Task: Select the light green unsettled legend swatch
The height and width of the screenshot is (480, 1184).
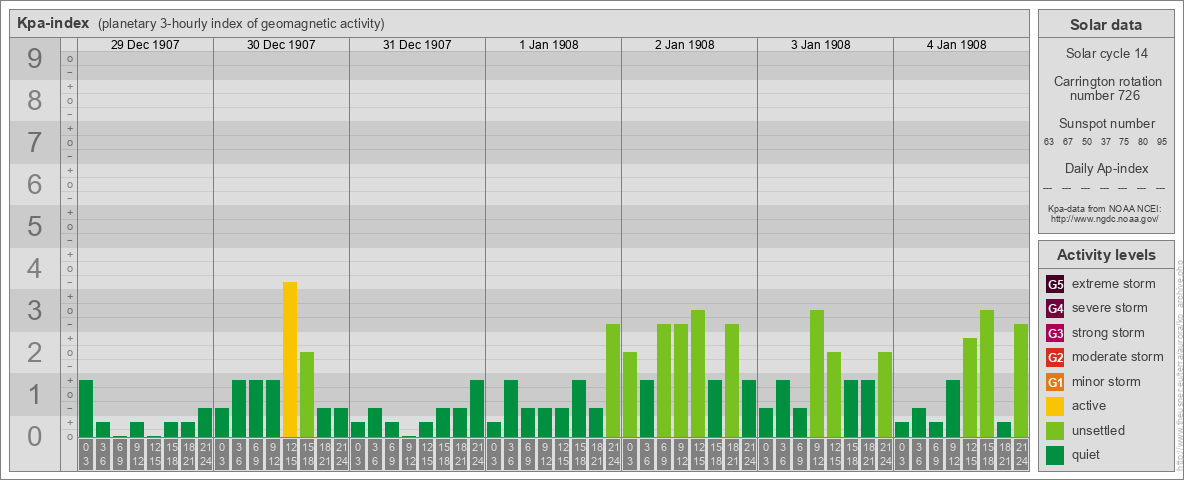Action: click(x=1055, y=430)
